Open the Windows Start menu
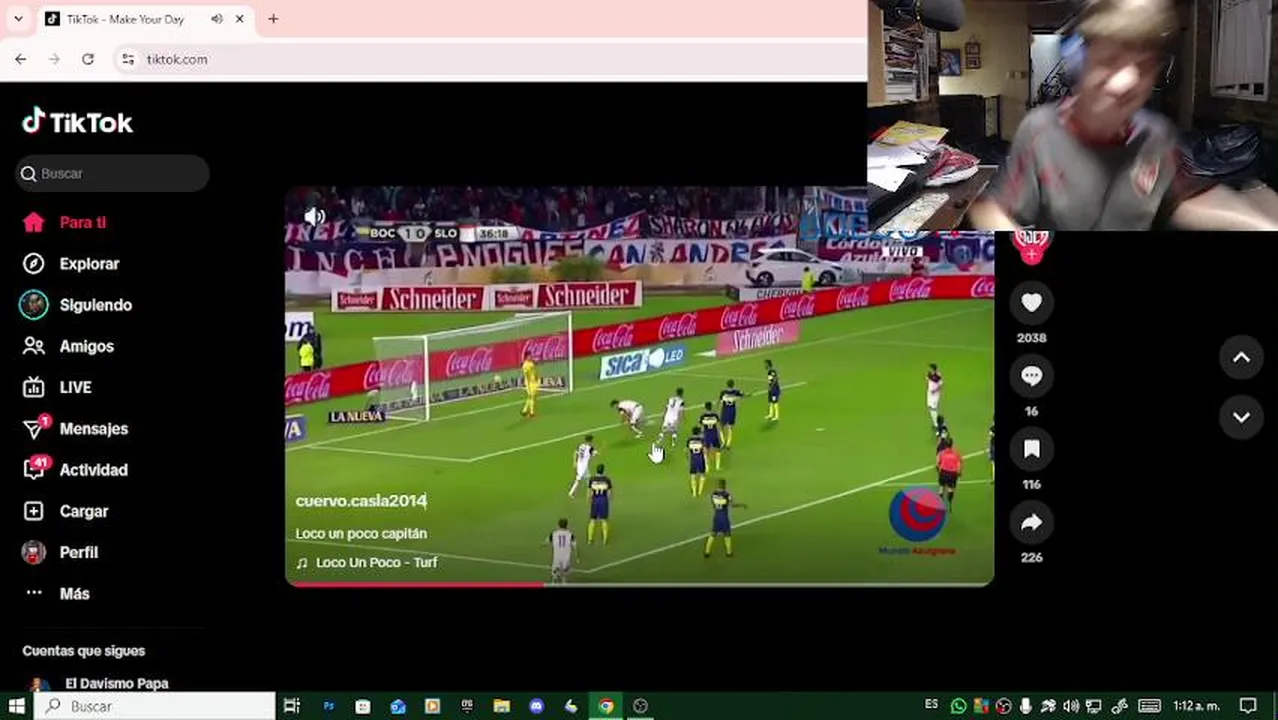This screenshot has height=720, width=1278. (x=17, y=706)
